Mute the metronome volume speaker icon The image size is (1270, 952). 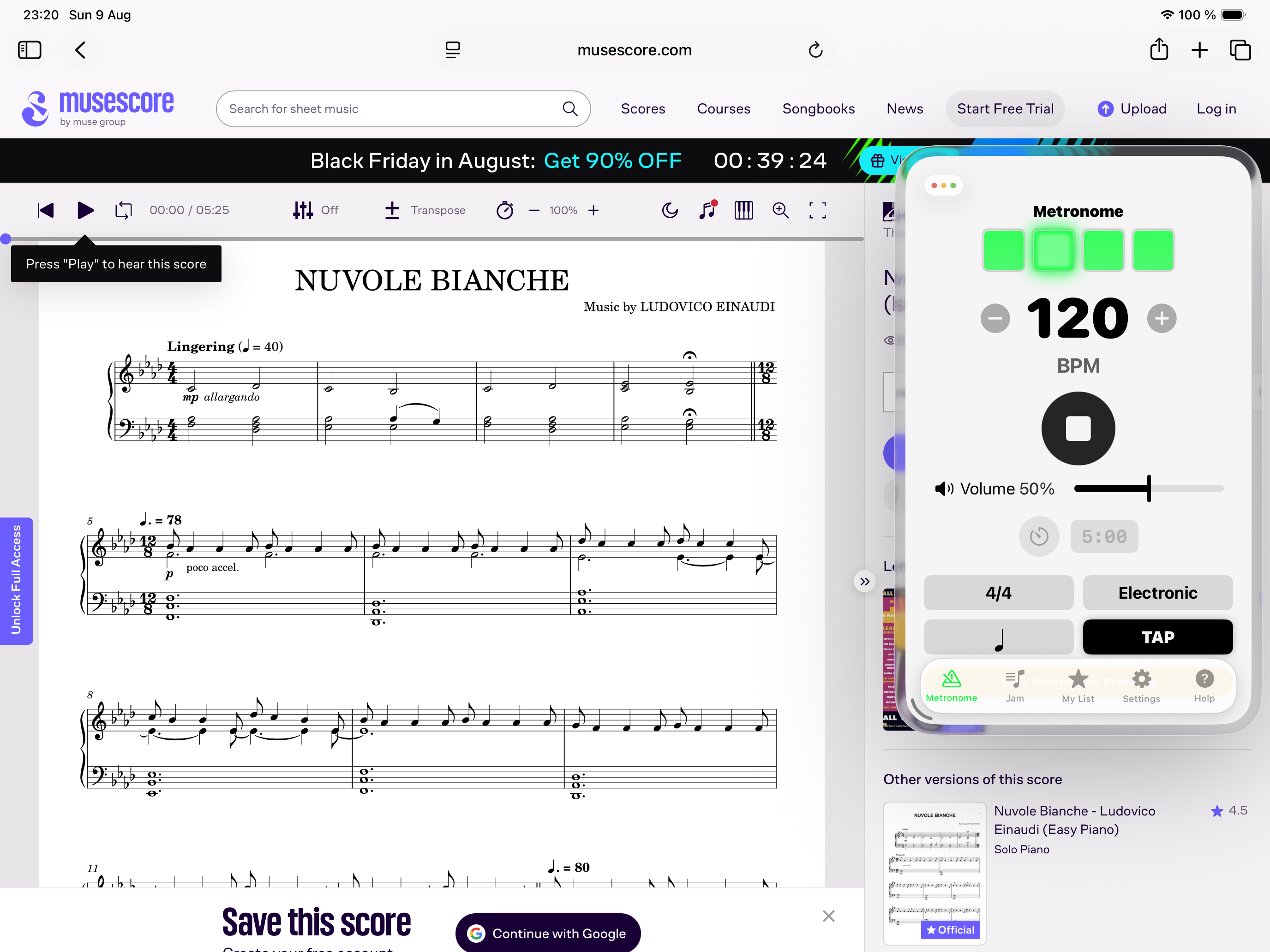[x=944, y=488]
